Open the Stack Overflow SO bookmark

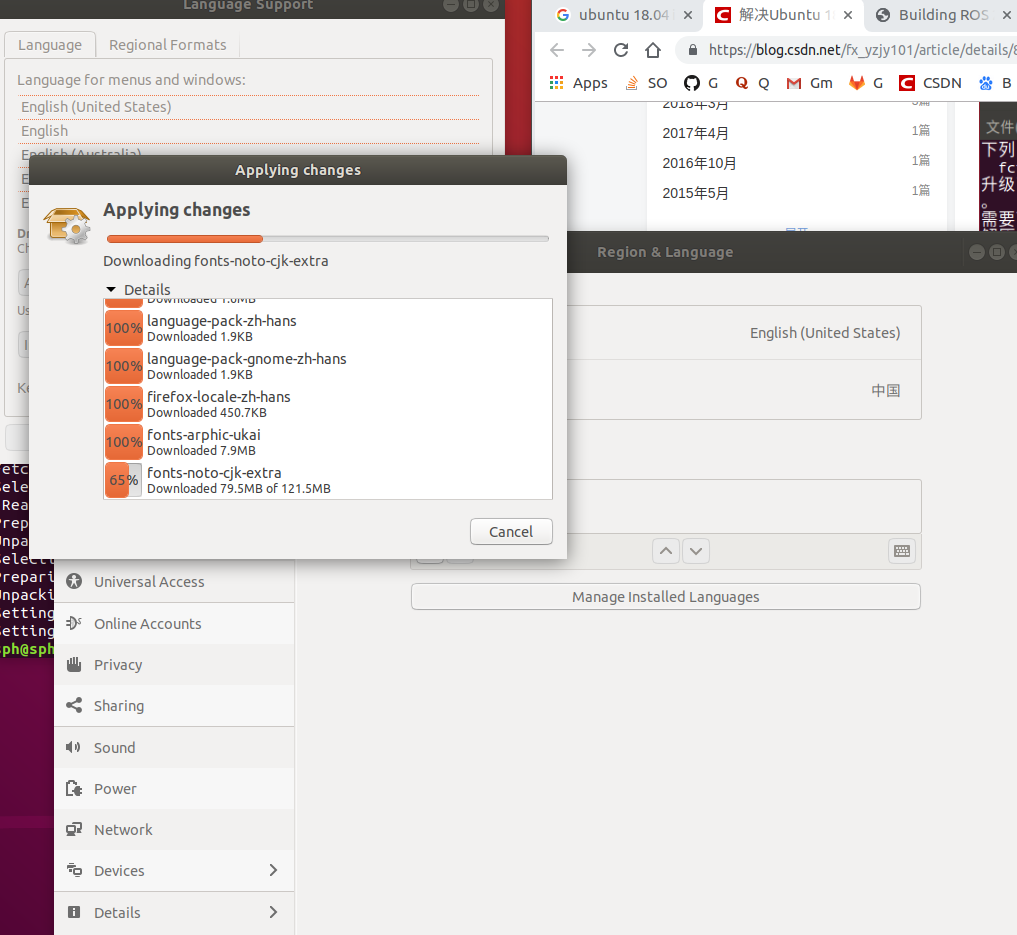647,83
